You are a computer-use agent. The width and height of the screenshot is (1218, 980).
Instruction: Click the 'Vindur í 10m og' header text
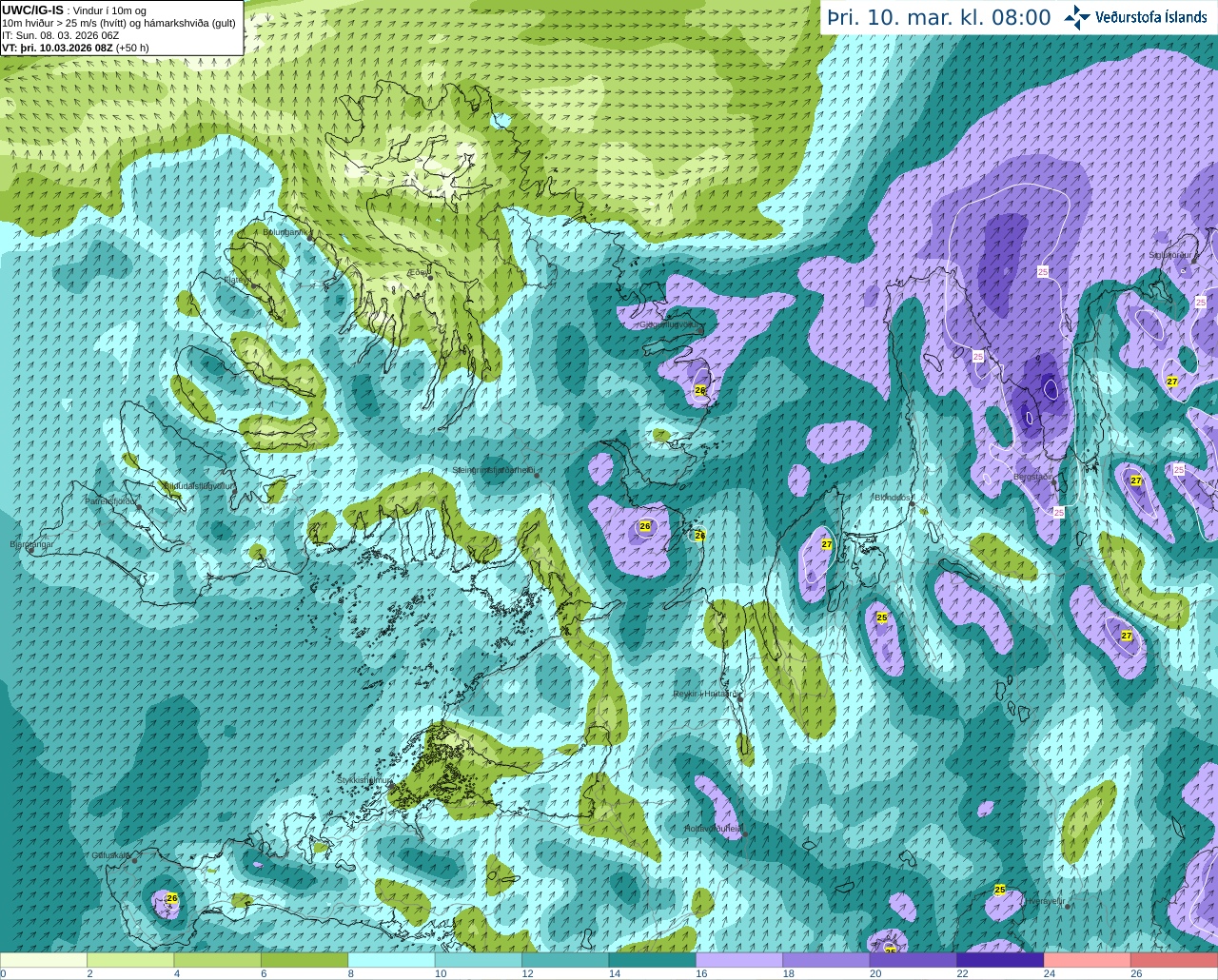tap(109, 10)
